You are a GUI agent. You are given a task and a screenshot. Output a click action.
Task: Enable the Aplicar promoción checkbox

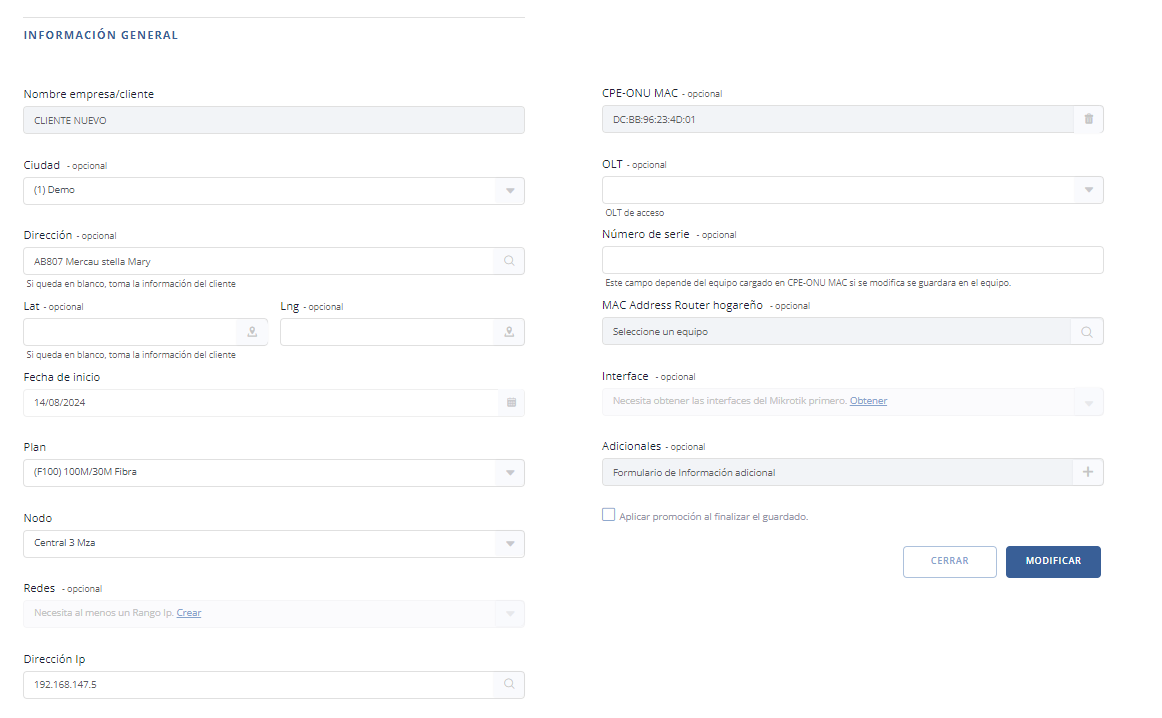pyautogui.click(x=609, y=515)
